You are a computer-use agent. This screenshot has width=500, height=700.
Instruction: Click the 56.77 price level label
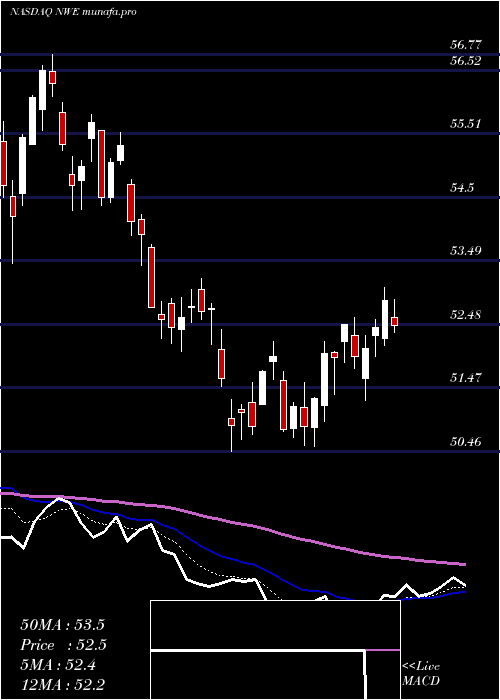coord(466,45)
